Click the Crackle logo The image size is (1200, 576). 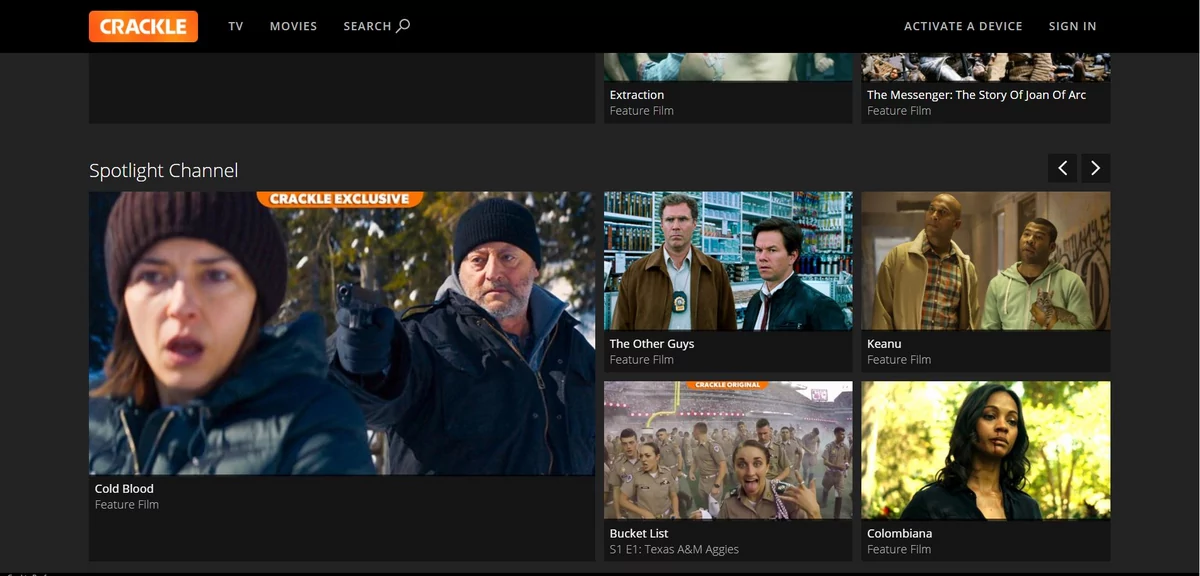point(143,26)
